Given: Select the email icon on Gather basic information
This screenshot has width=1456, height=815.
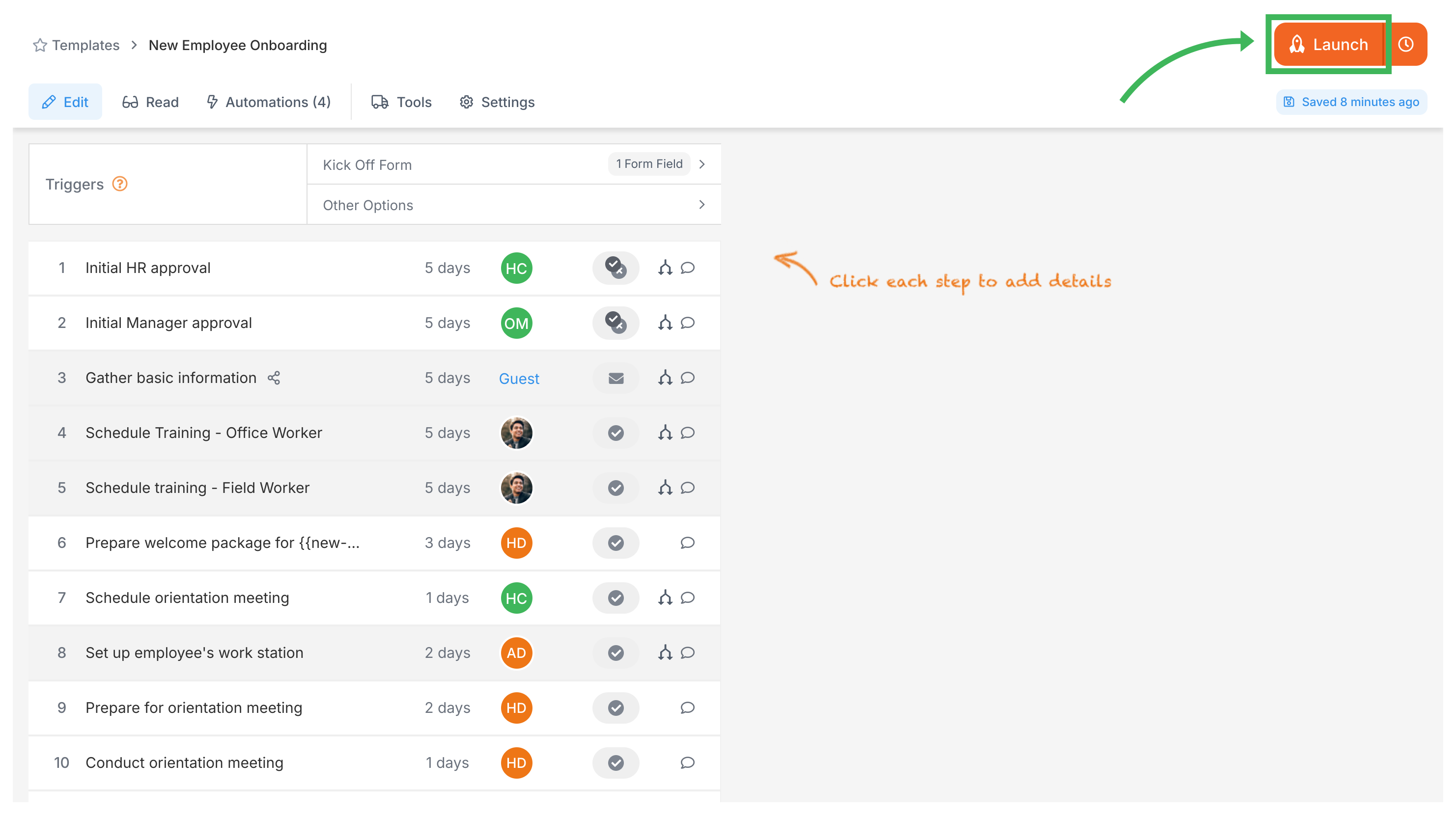Looking at the screenshot, I should 616,379.
